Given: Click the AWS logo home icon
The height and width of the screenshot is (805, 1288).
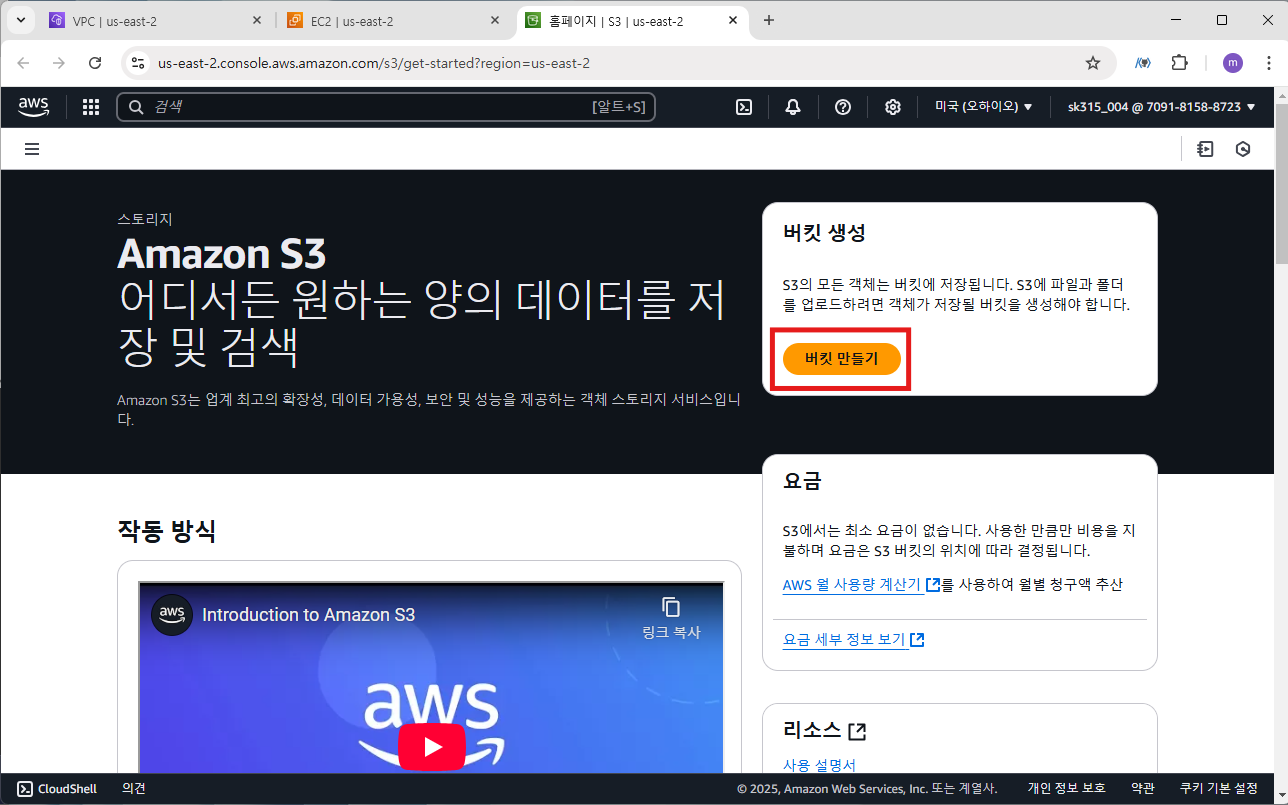Looking at the screenshot, I should click(33, 107).
